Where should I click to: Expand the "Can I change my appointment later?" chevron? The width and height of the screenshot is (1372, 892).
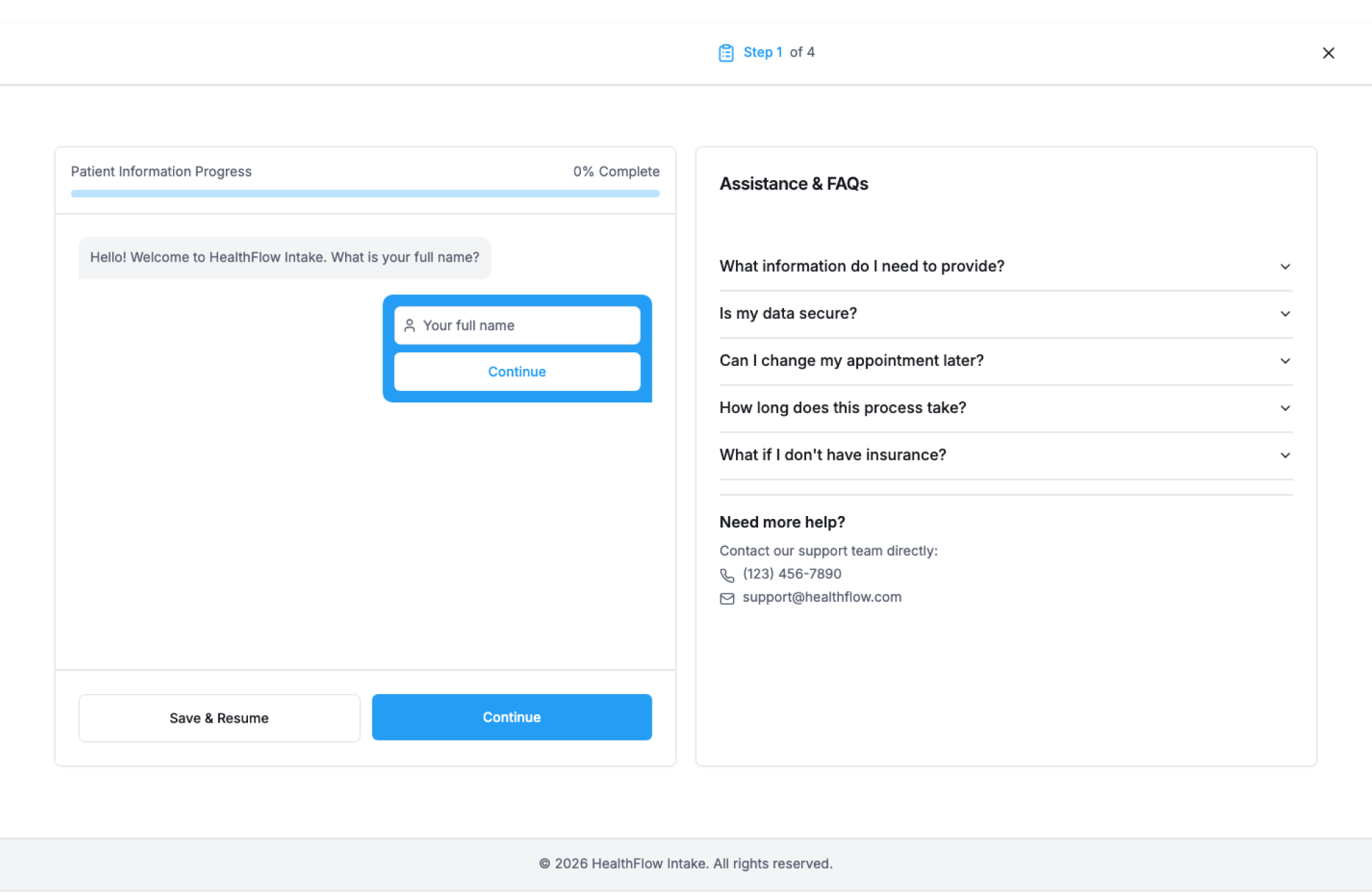(x=1285, y=361)
